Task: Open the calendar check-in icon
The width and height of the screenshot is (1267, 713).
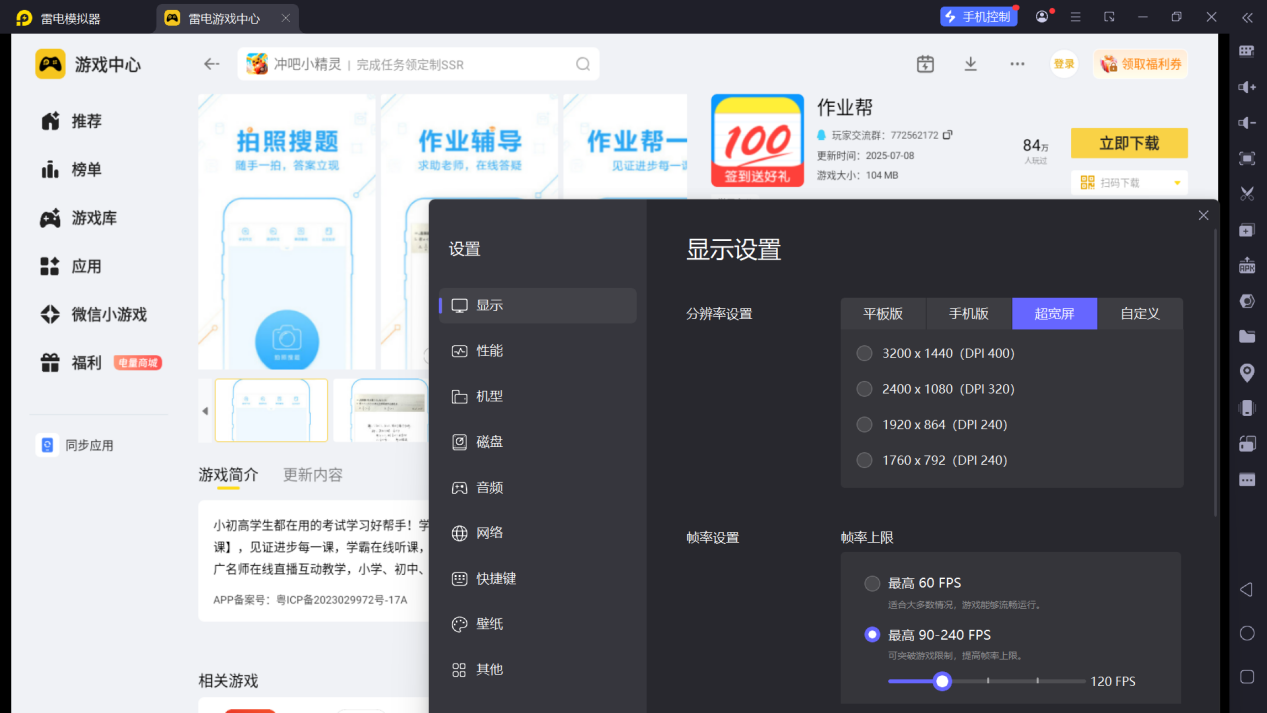Action: [925, 64]
